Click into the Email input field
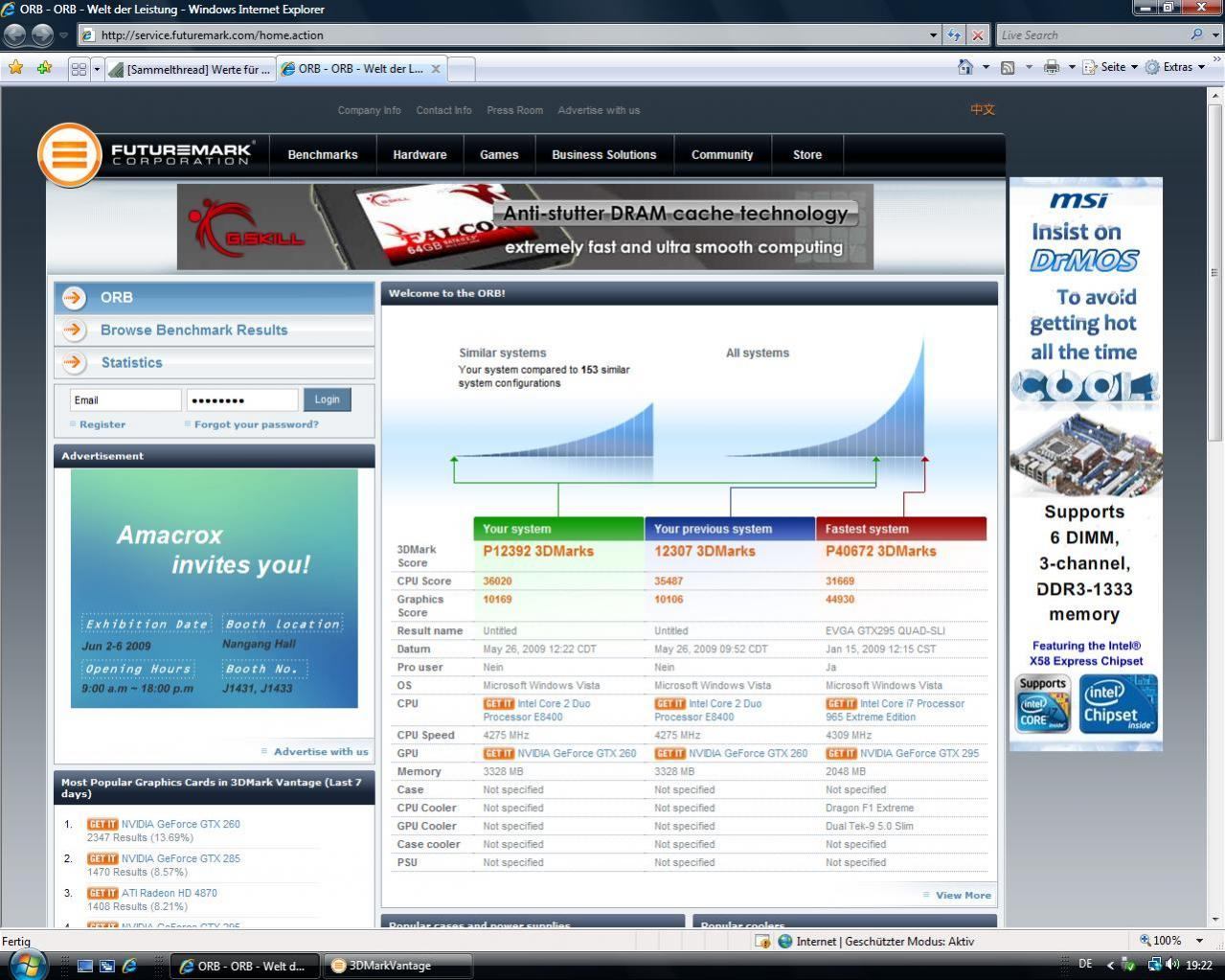 pos(125,400)
